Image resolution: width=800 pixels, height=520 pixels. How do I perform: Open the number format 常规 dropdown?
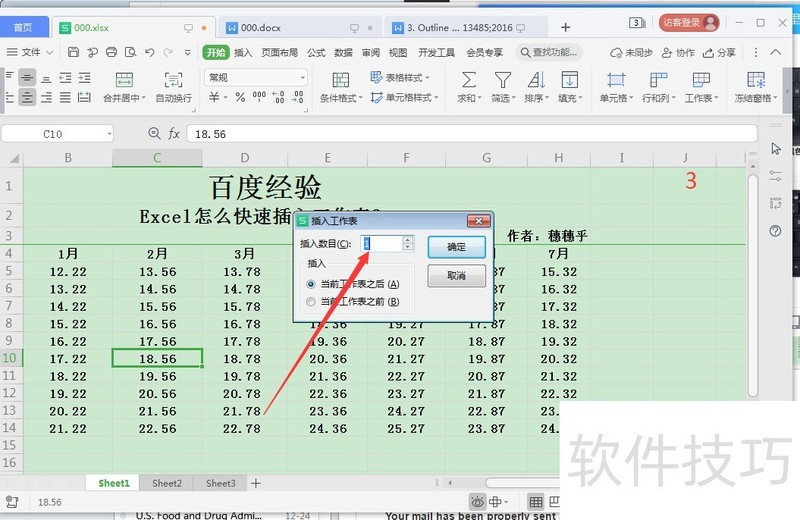click(302, 78)
